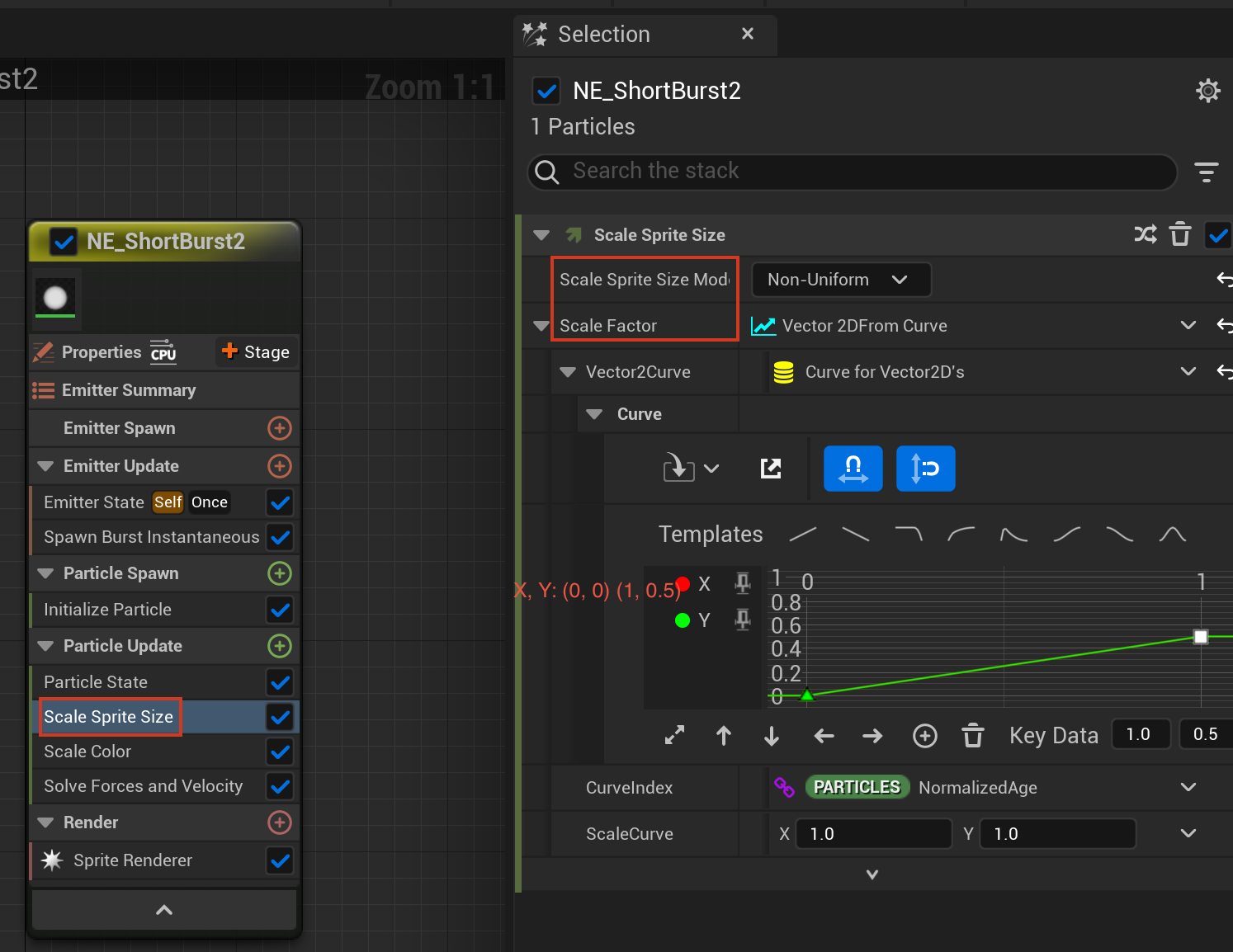The width and height of the screenshot is (1233, 952).
Task: Collapse the Vector2Curve group
Action: click(x=568, y=372)
